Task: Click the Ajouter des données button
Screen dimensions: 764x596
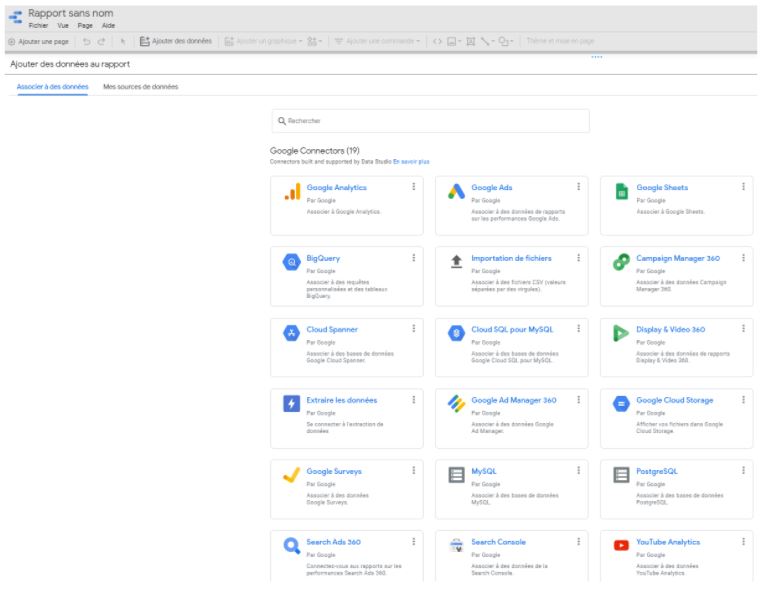Action: click(175, 40)
